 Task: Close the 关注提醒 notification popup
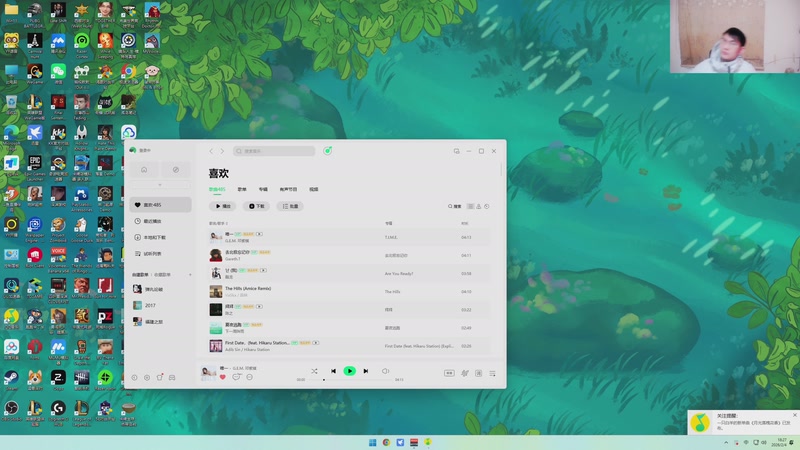794,415
